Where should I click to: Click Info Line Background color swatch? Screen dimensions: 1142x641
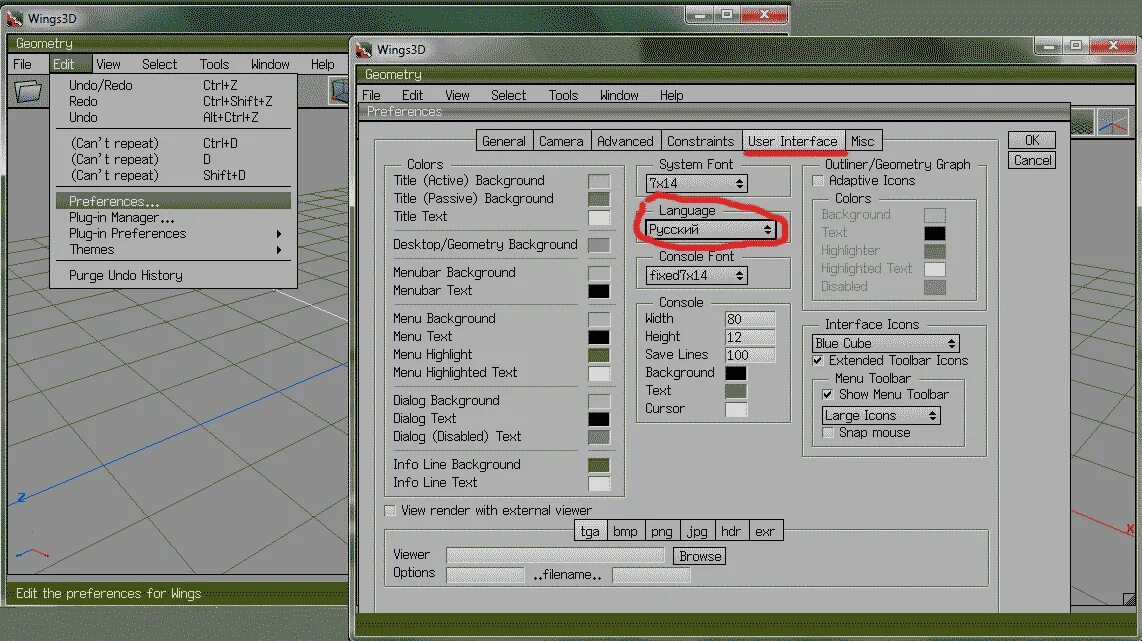tap(599, 465)
